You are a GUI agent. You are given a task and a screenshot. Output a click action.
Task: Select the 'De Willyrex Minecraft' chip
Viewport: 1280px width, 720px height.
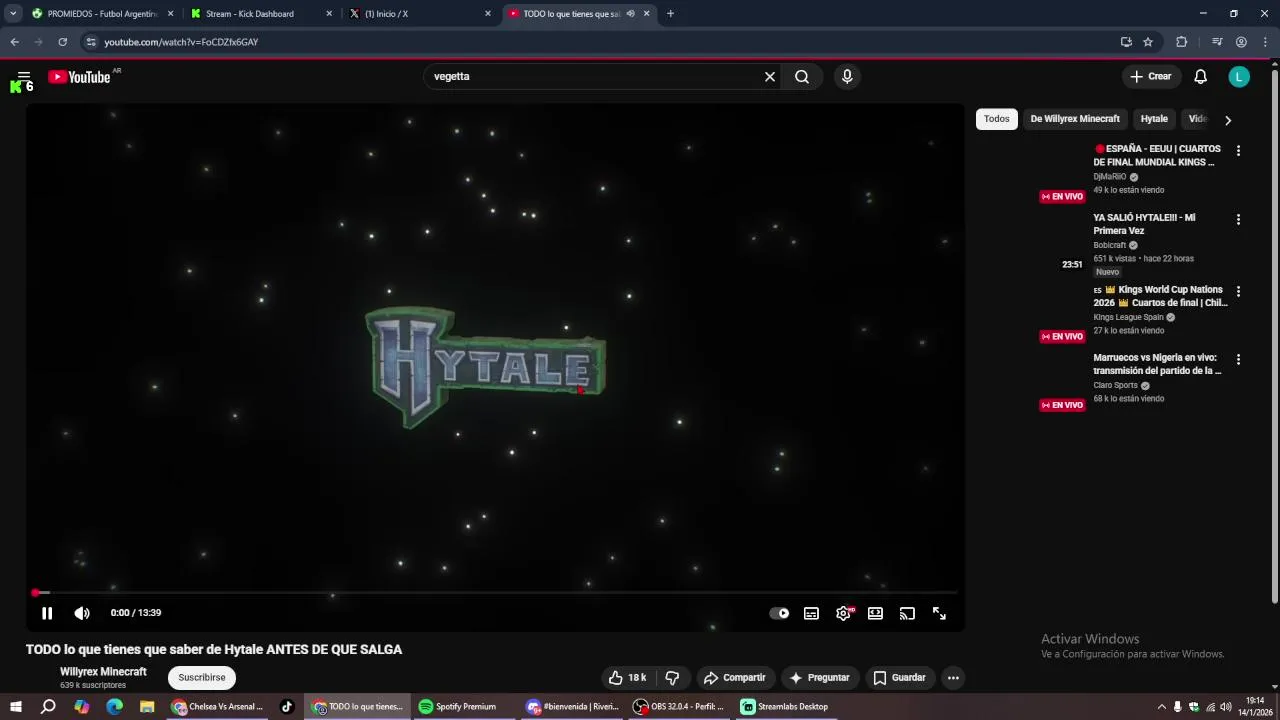click(x=1075, y=119)
